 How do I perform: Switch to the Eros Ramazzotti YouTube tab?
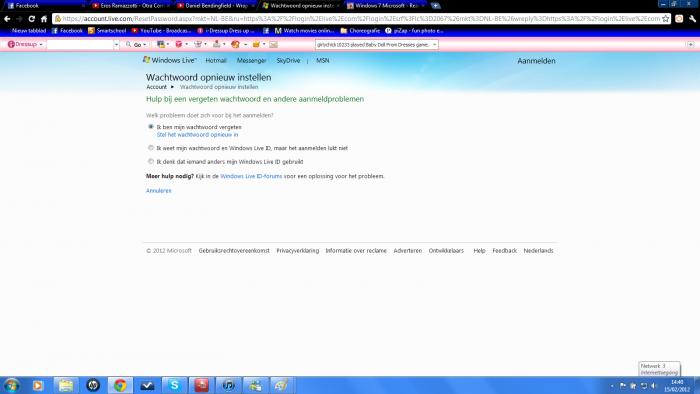130,6
